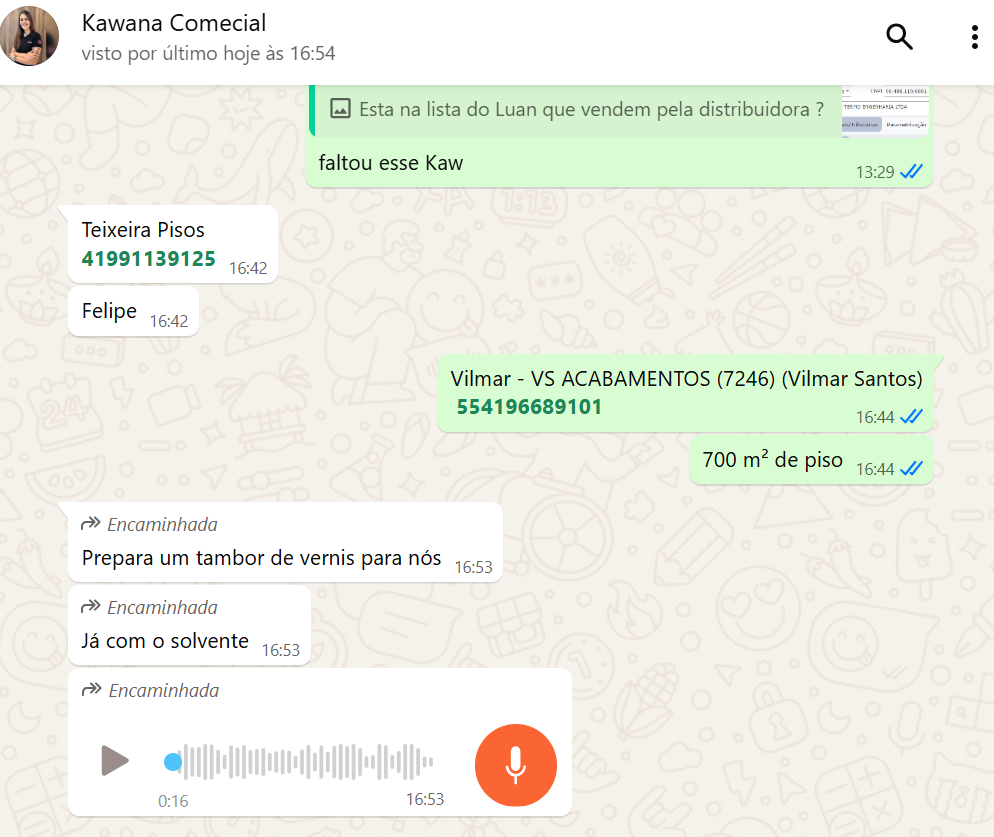Open the three-dot chat menu

coord(974,37)
